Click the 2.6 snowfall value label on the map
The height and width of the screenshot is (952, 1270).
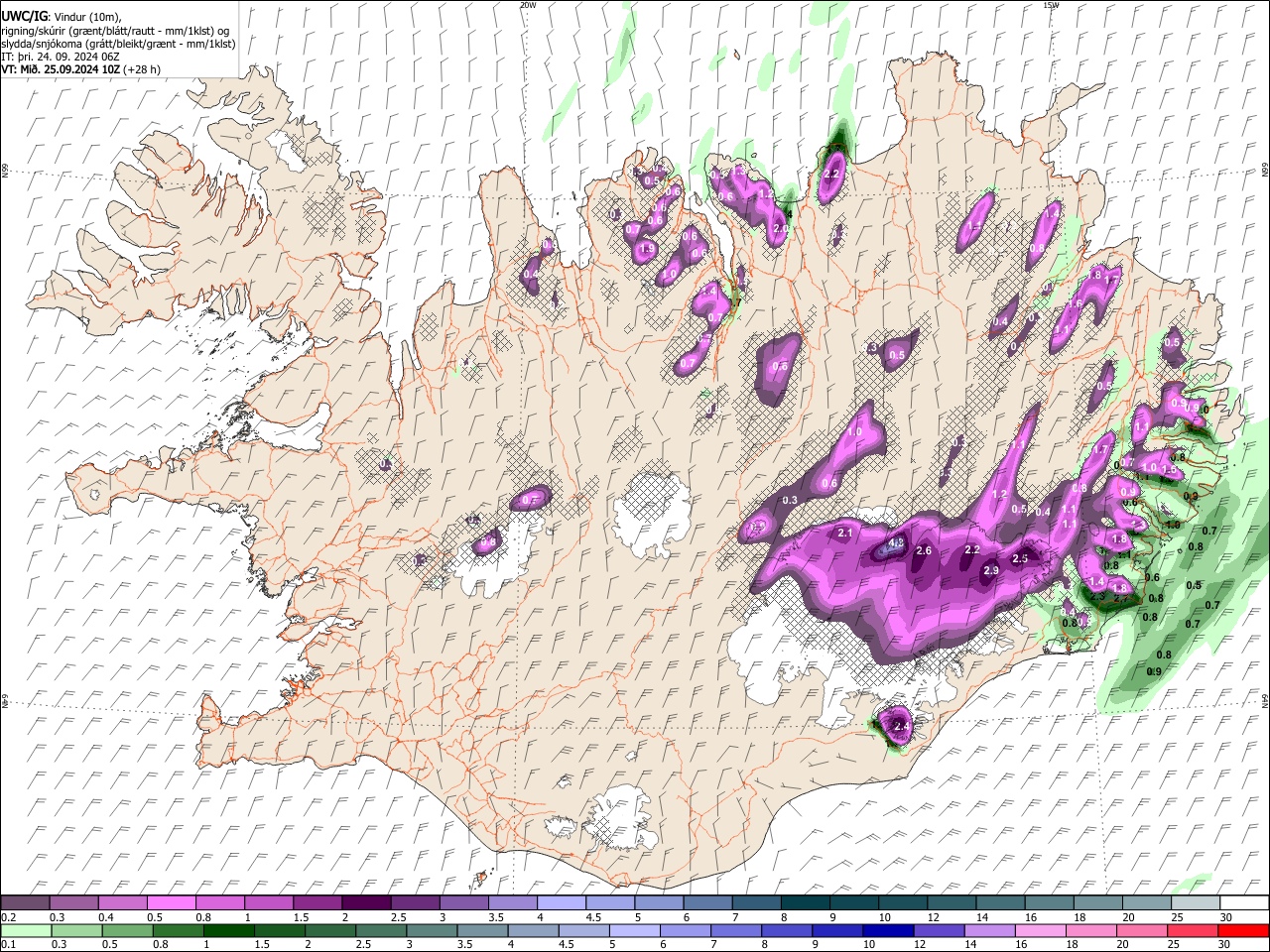pos(924,550)
